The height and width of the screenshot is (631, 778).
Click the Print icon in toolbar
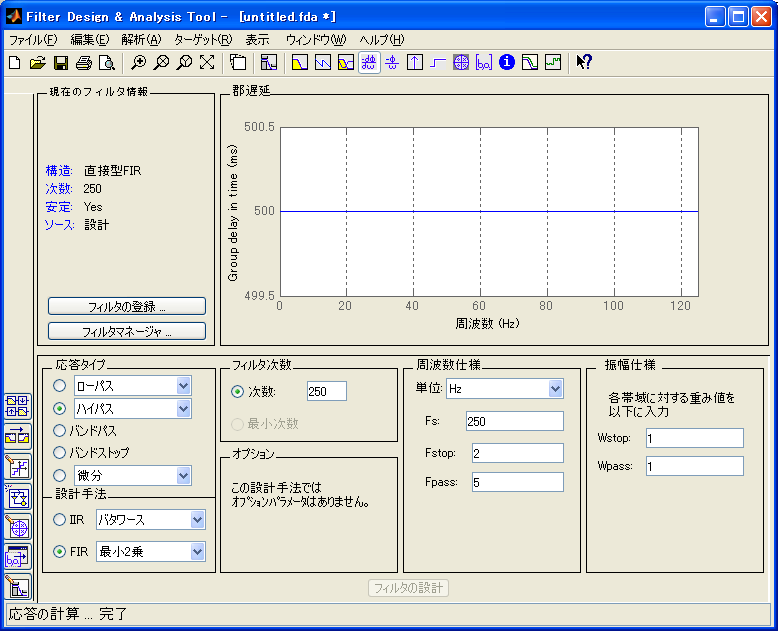[84, 63]
